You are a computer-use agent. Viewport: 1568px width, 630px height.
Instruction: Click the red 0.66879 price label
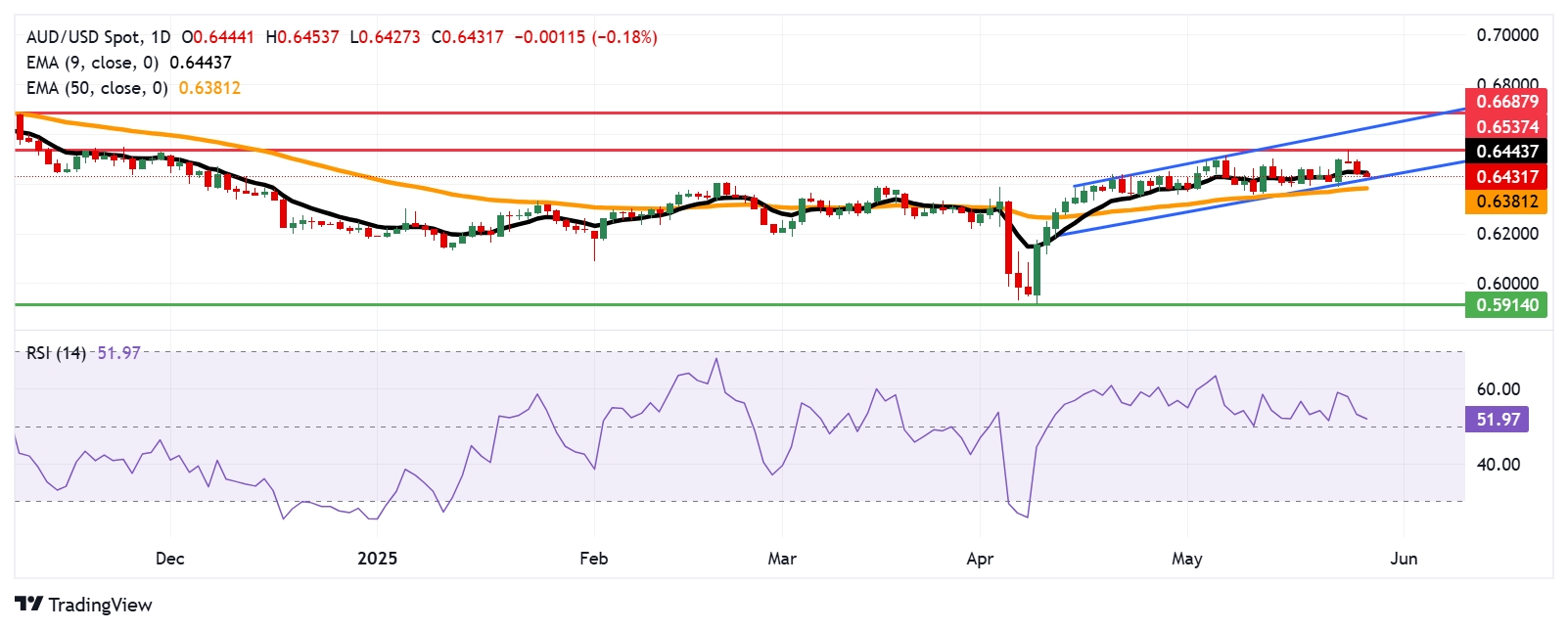click(1506, 102)
